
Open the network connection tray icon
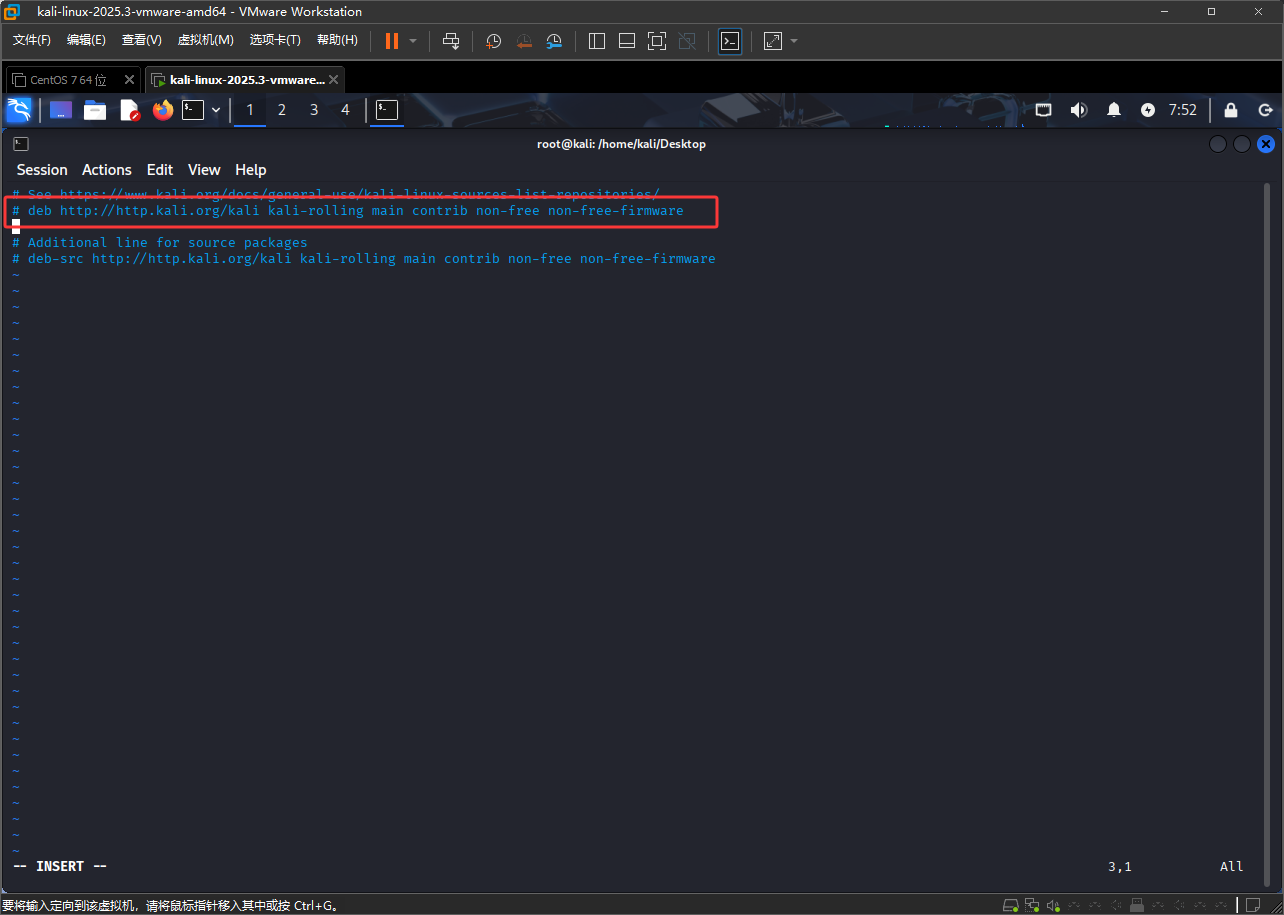pos(1043,110)
